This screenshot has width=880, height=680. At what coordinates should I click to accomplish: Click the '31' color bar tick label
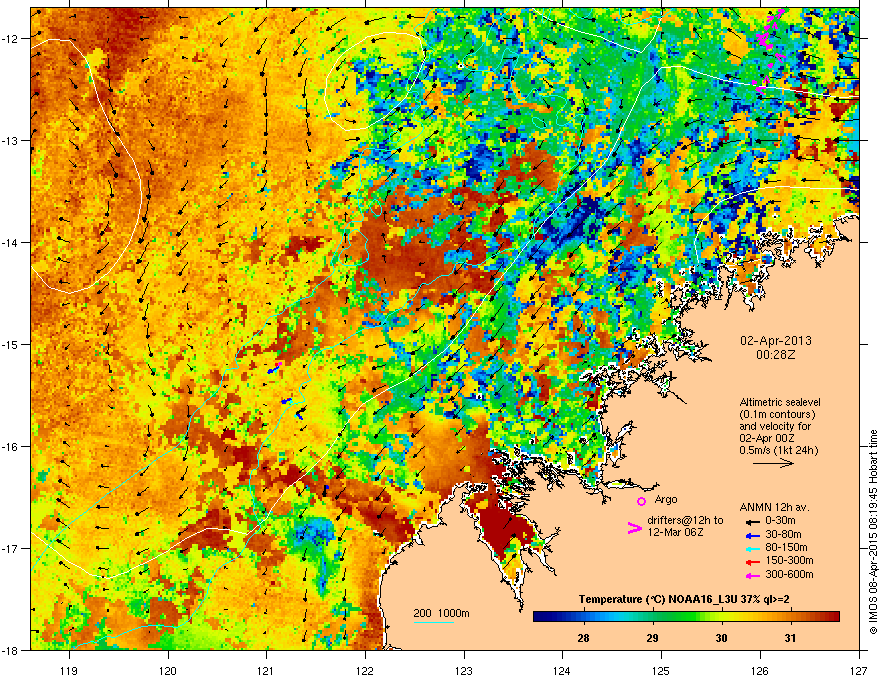(x=790, y=638)
